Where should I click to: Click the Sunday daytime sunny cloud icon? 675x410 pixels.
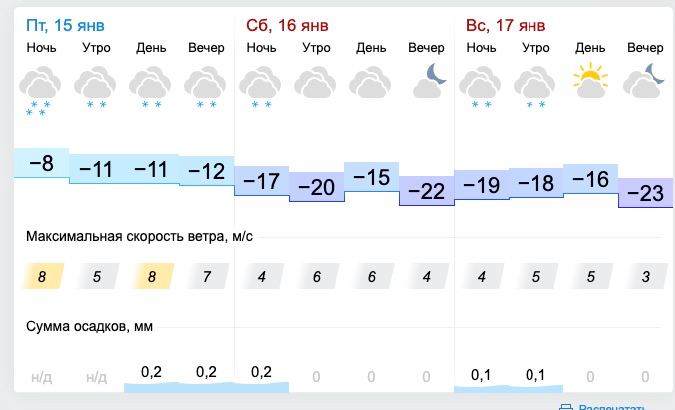tap(590, 80)
